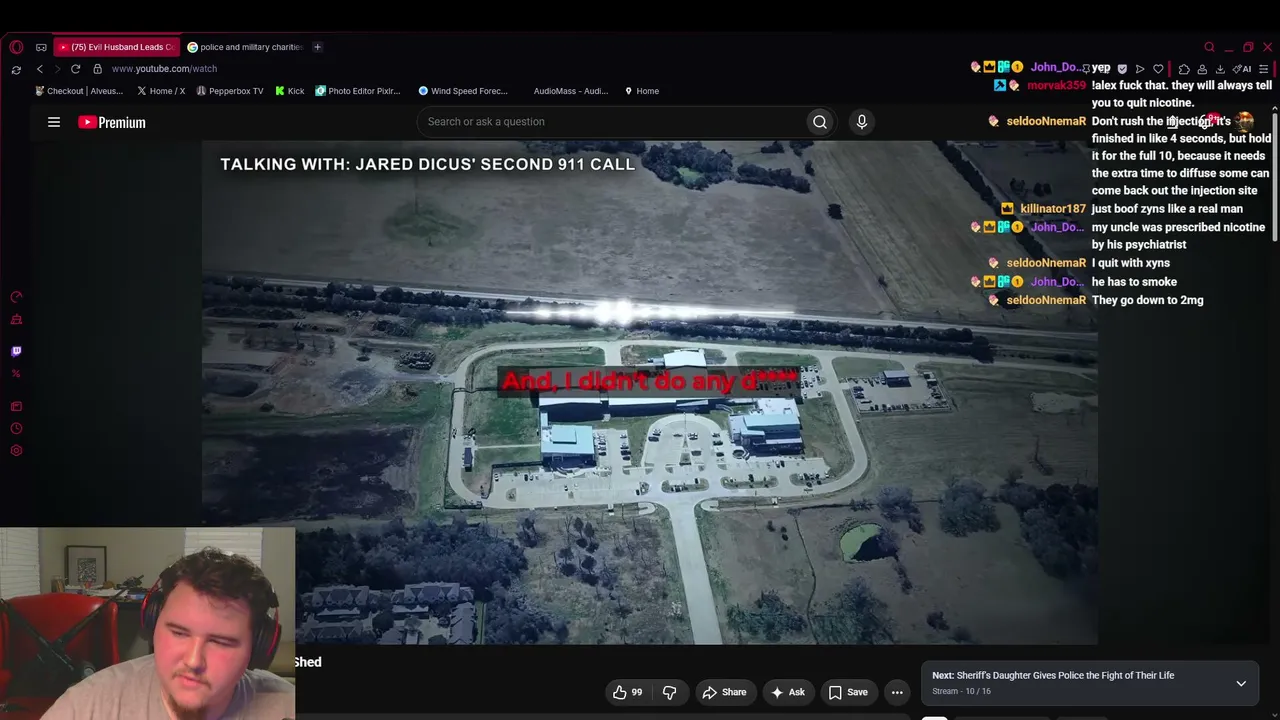Open the Photo Editor Pixlr bookmark
1280x720 pixels.
coord(358,91)
